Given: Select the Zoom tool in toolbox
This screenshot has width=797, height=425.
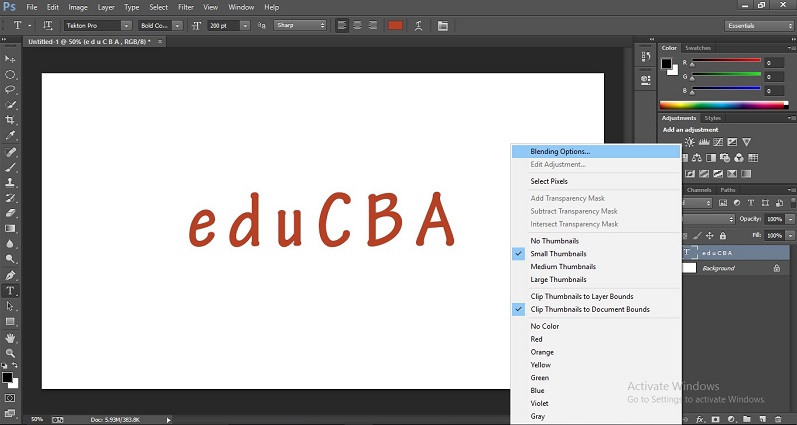Looking at the screenshot, I should [10, 353].
